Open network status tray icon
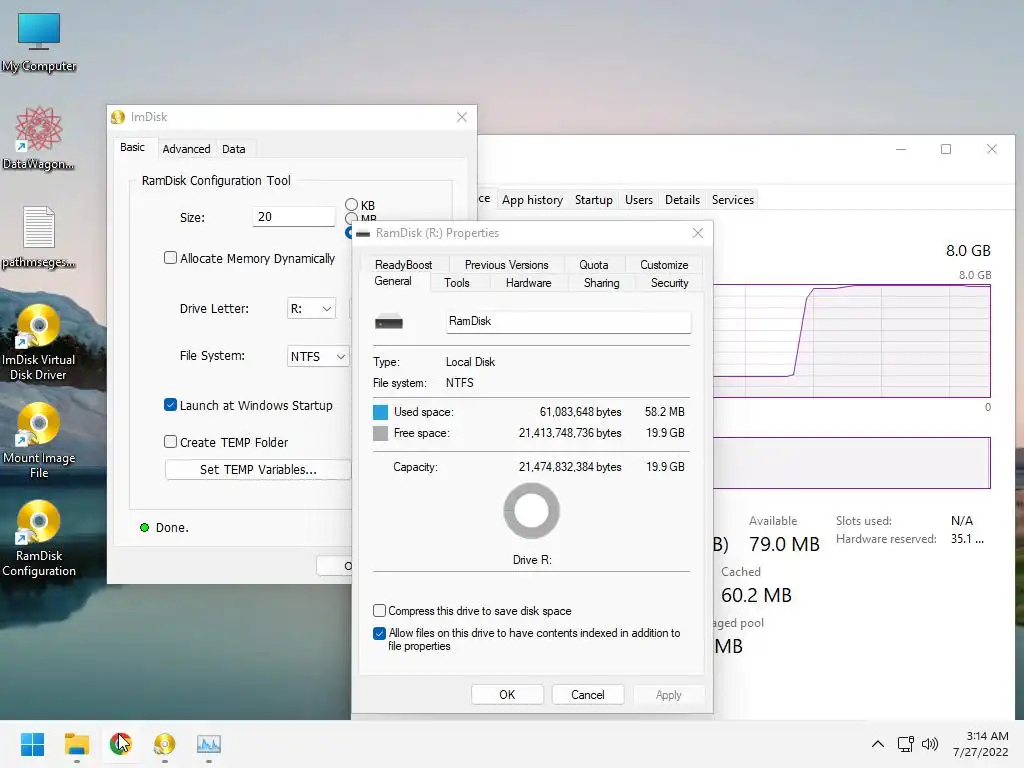The image size is (1024, 768). pos(905,744)
